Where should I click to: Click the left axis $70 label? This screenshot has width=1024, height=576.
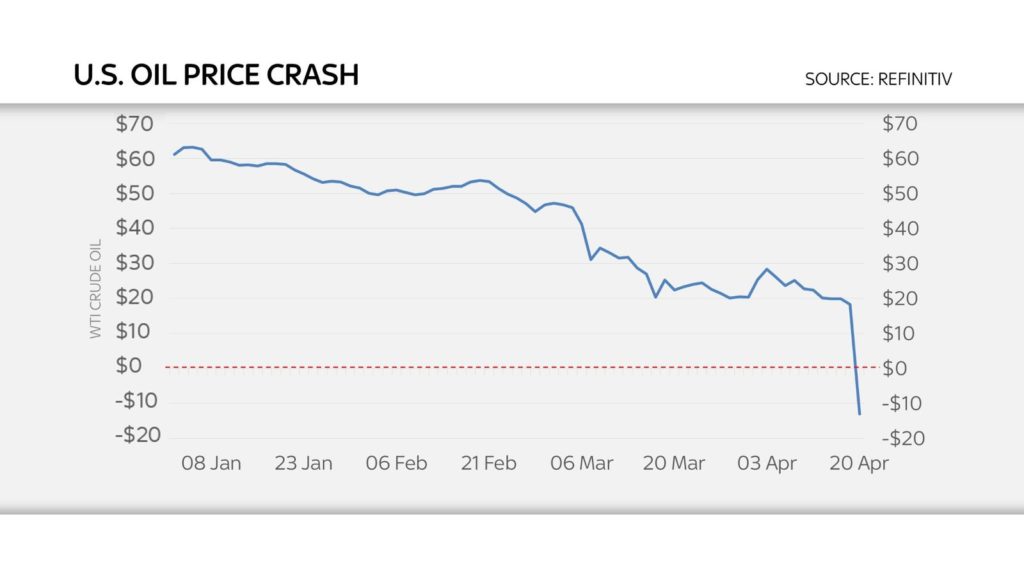[x=135, y=123]
